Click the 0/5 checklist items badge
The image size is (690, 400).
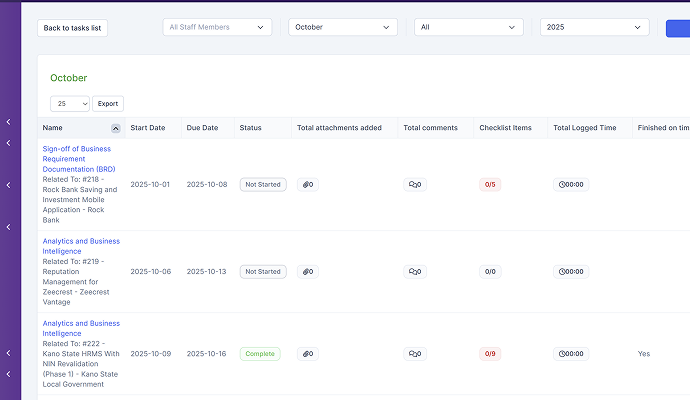coord(490,185)
